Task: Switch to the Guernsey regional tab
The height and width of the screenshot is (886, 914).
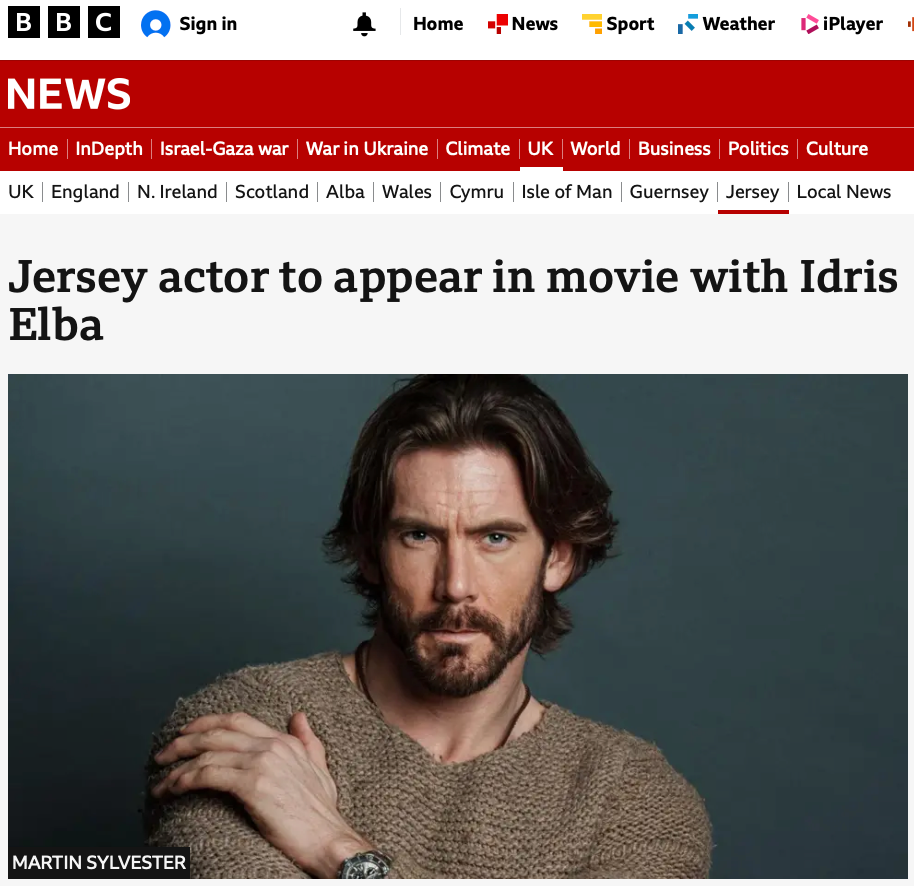Action: tap(669, 192)
